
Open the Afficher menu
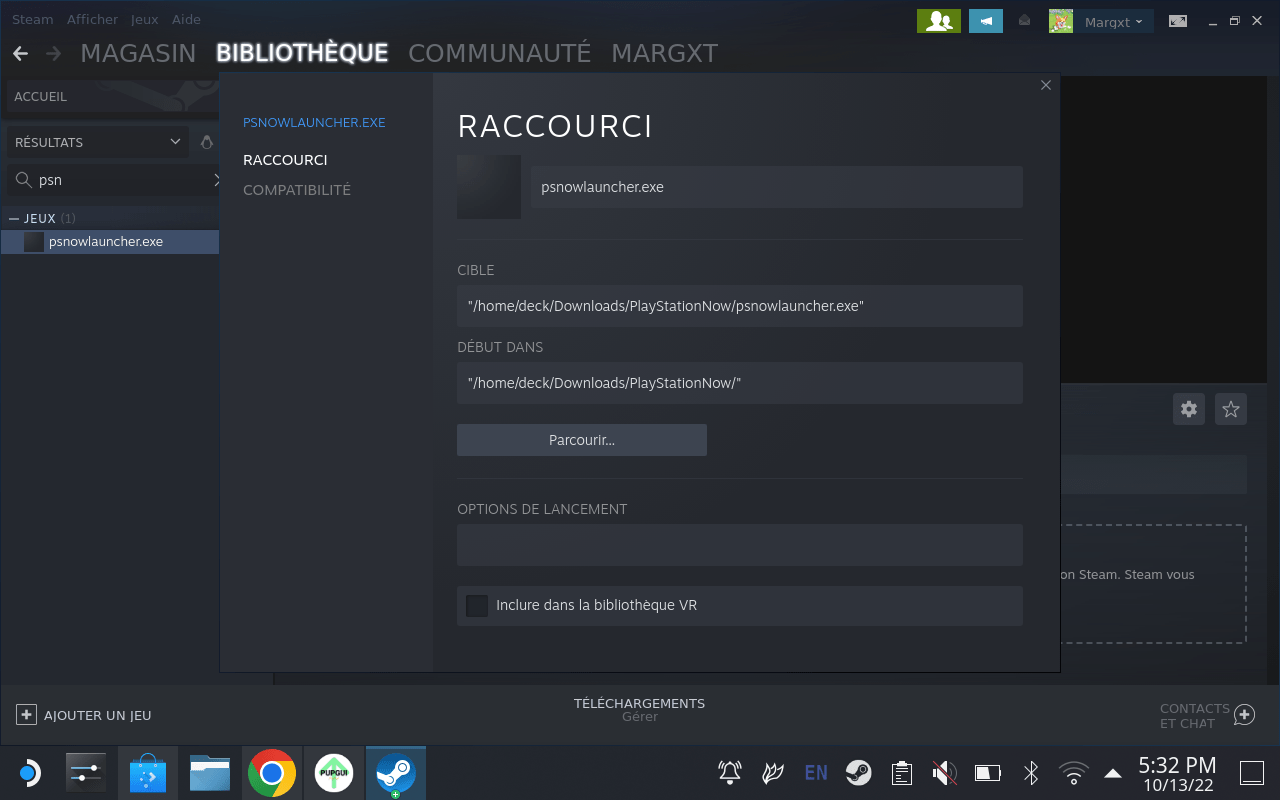tap(92, 20)
